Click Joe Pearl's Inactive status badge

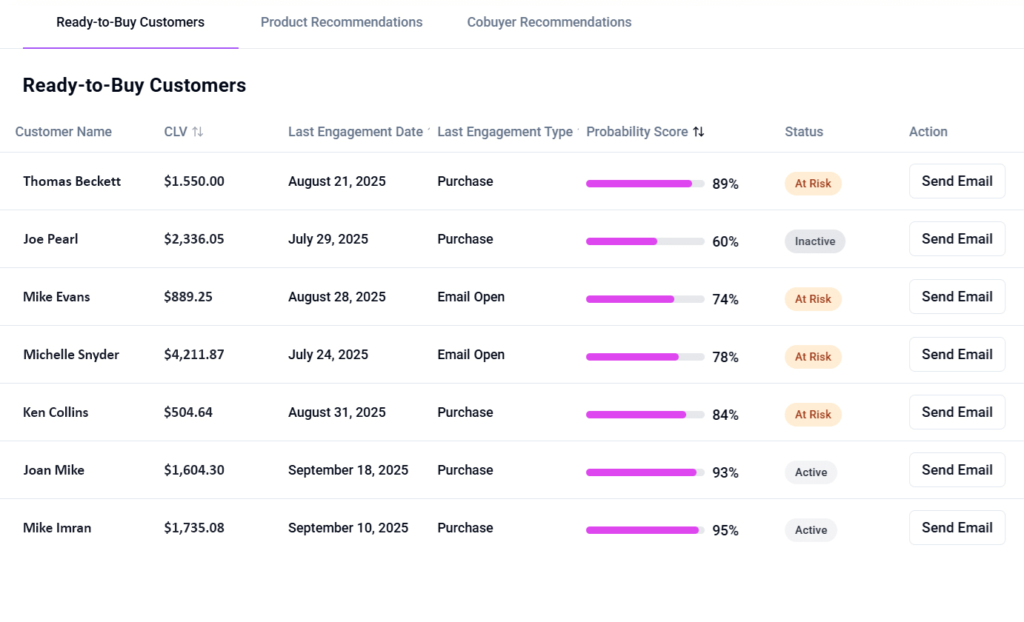[x=814, y=241]
